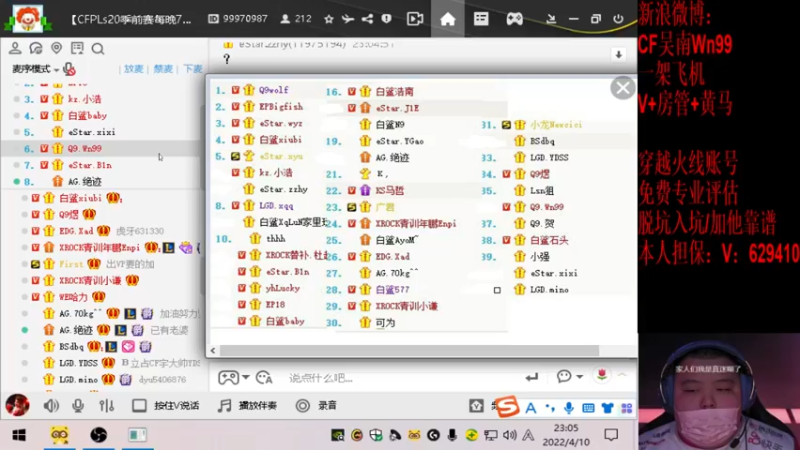Open the channel avatar logo

[28, 18]
